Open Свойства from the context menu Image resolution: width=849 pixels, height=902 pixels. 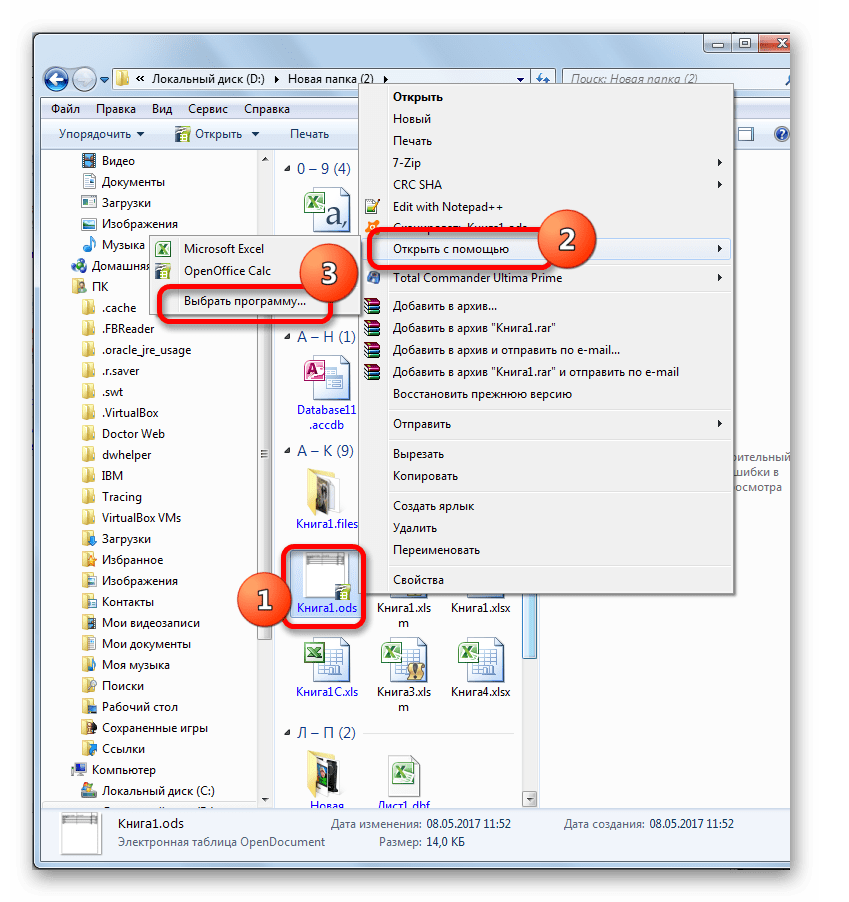(418, 580)
